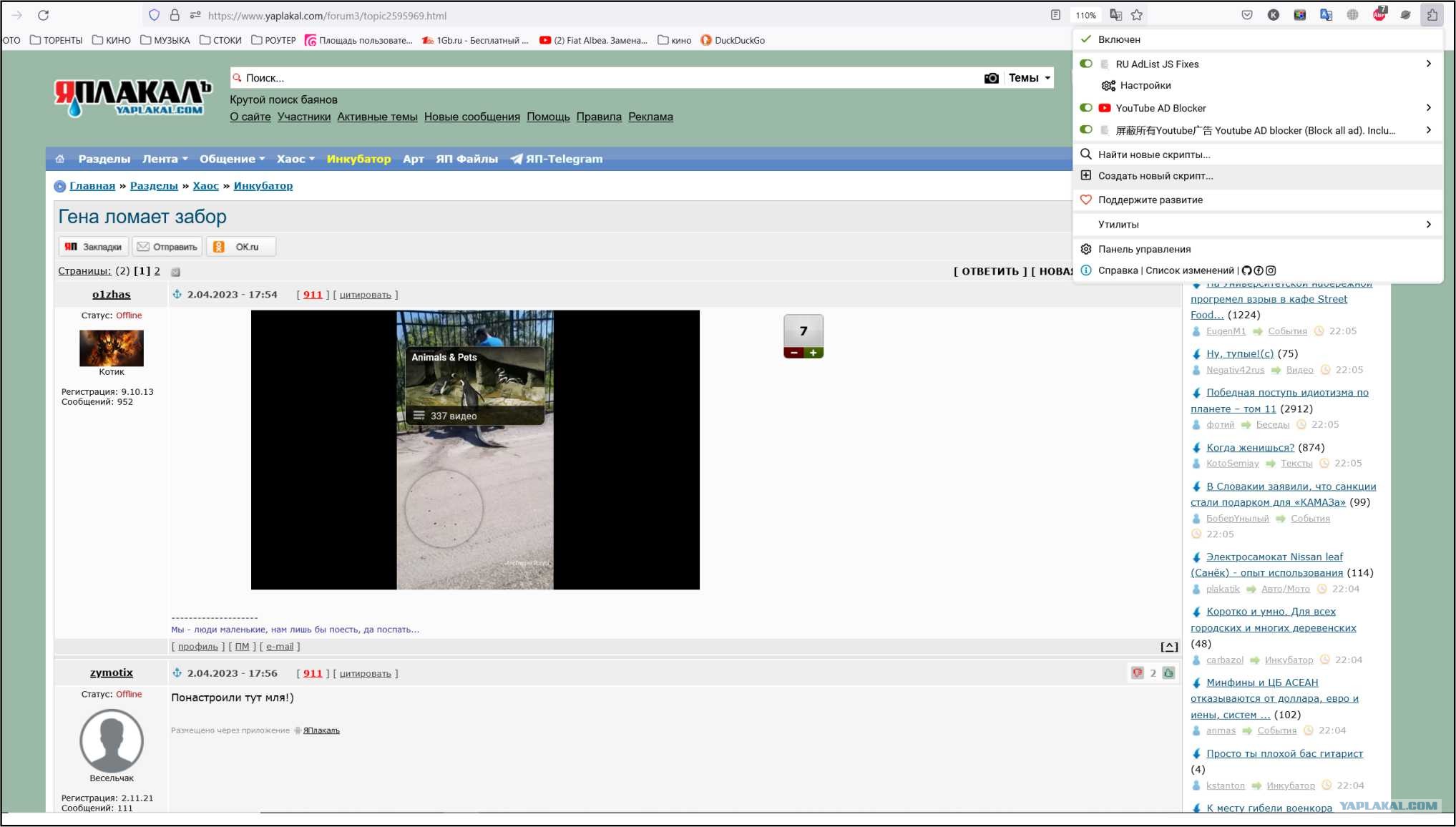Toggle the Chinese-titled Youtube AD blocker script
Viewport: 1456px width, 827px height.
[x=1086, y=130]
